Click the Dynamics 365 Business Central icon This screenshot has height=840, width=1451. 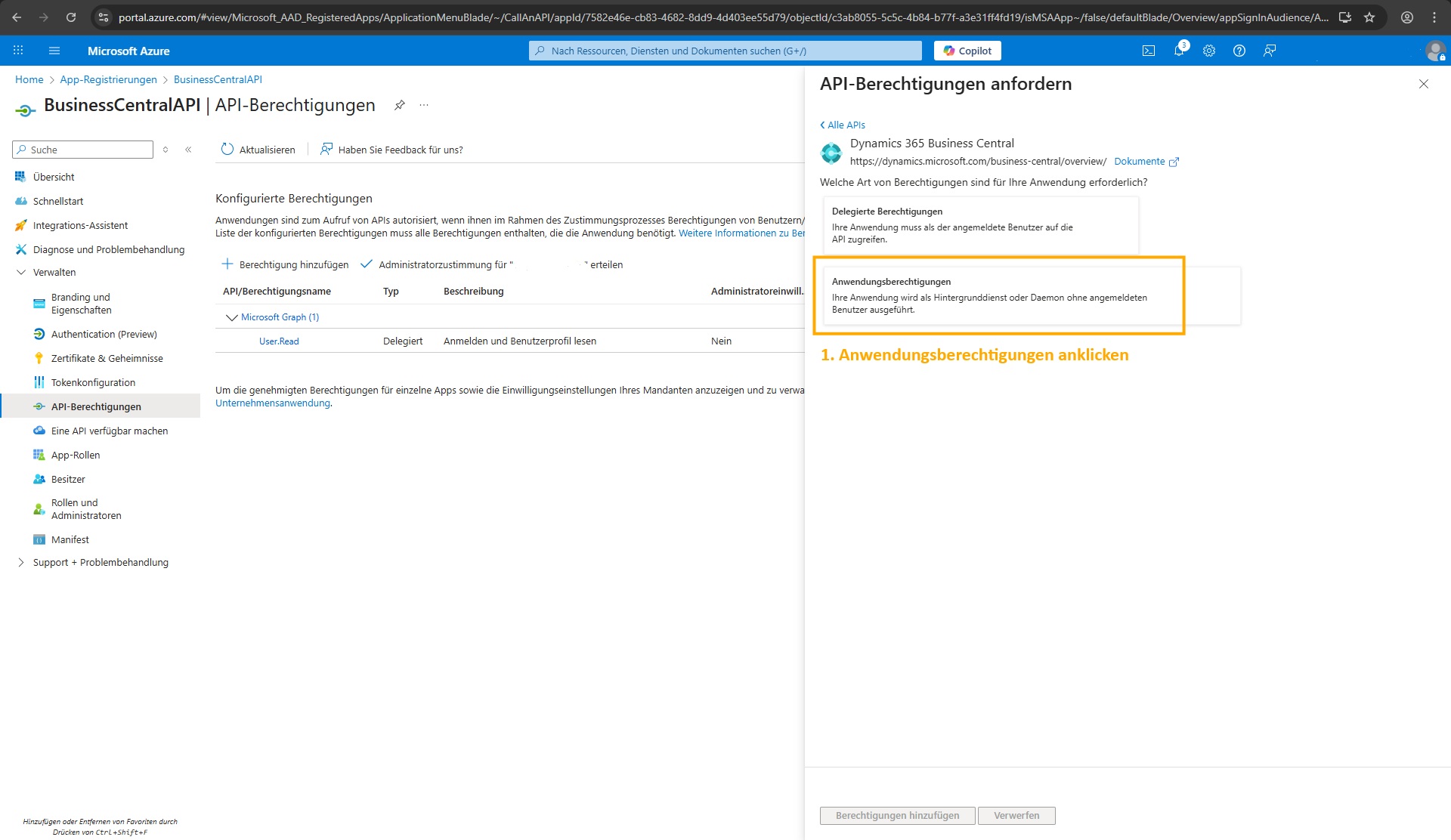pos(831,153)
